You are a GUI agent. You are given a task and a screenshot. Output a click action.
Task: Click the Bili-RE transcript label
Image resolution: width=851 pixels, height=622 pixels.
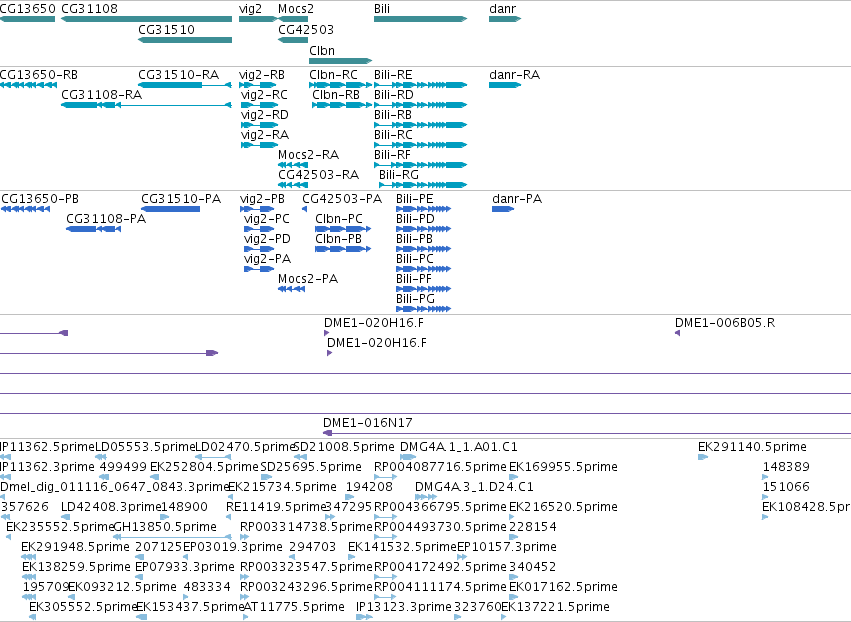click(x=393, y=74)
